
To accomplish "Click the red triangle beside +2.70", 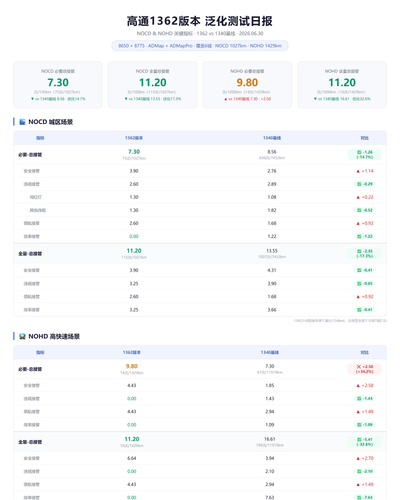I will (x=358, y=459).
